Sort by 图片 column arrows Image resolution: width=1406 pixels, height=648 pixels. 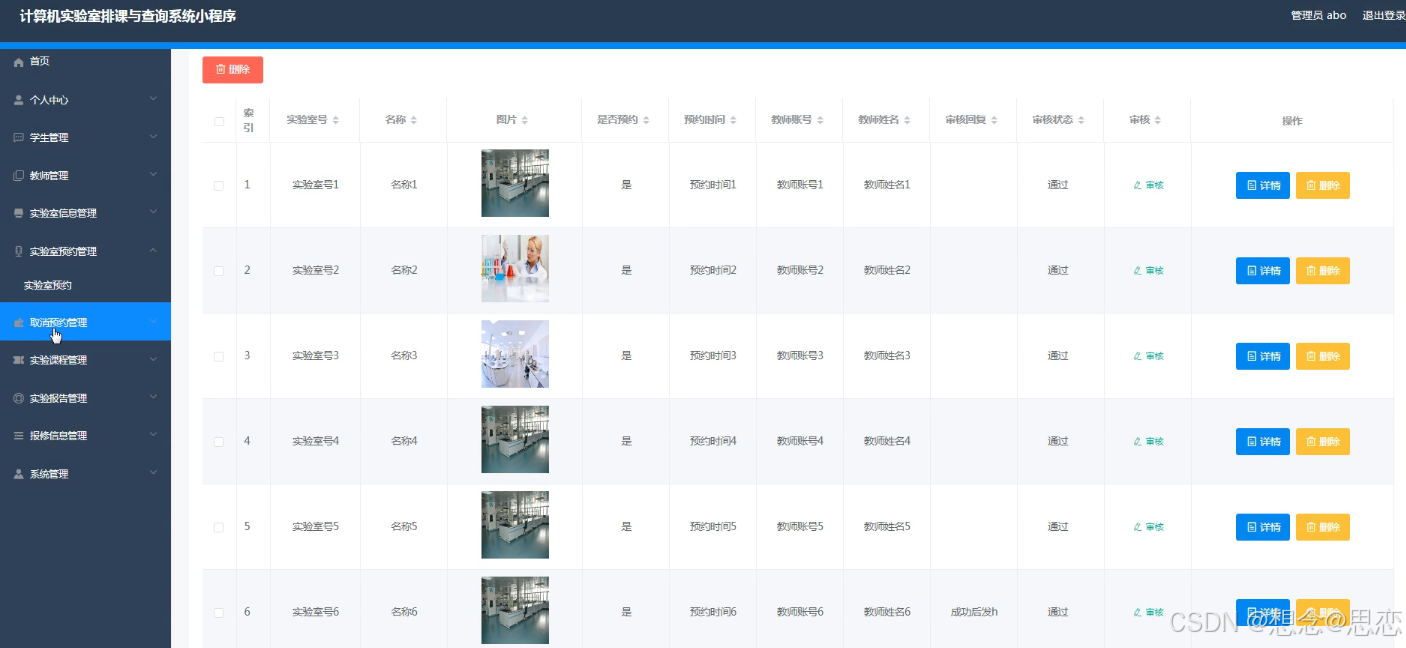point(525,120)
